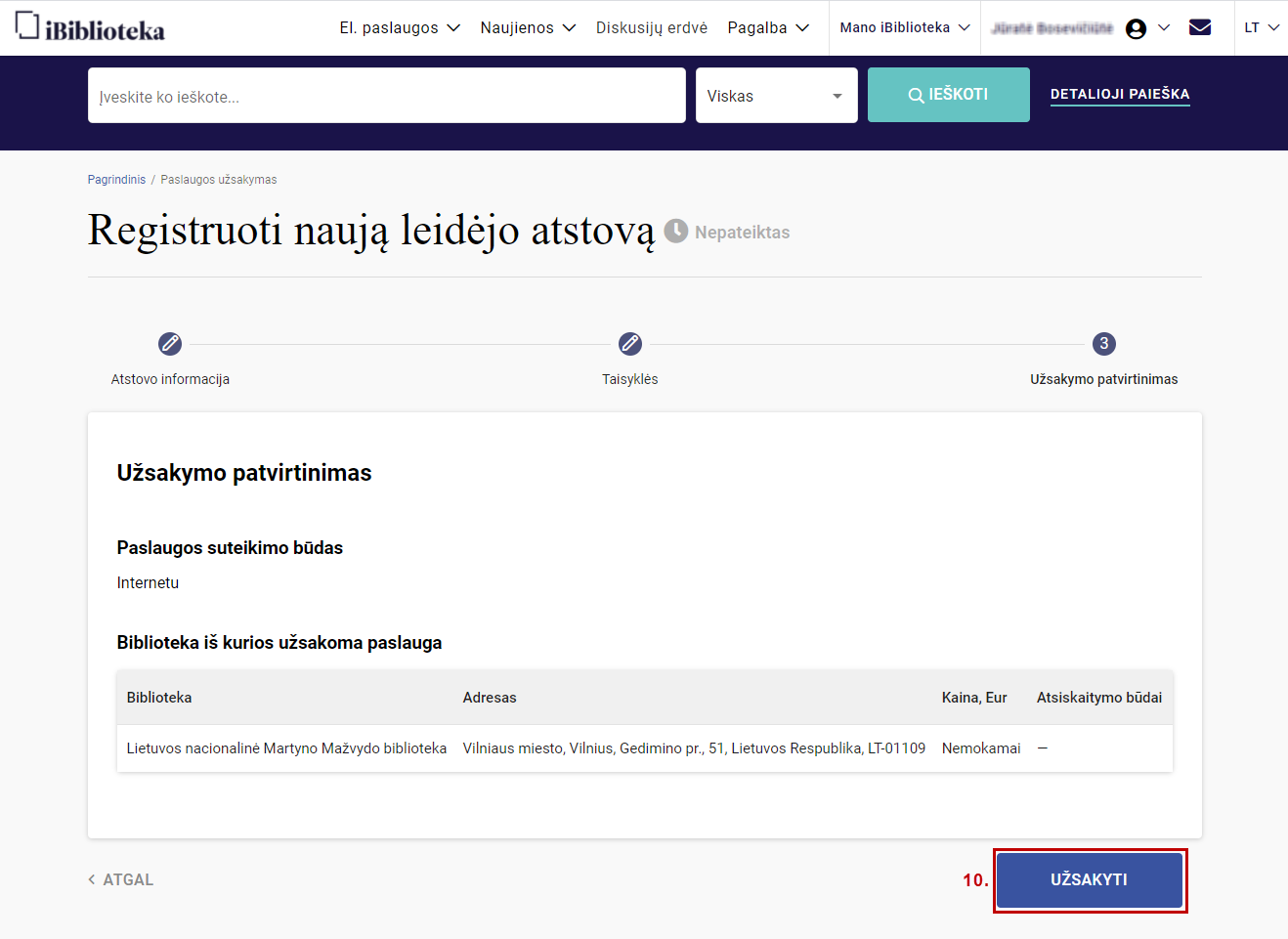
Task: Click the step 3 circle icon
Action: click(x=1104, y=344)
